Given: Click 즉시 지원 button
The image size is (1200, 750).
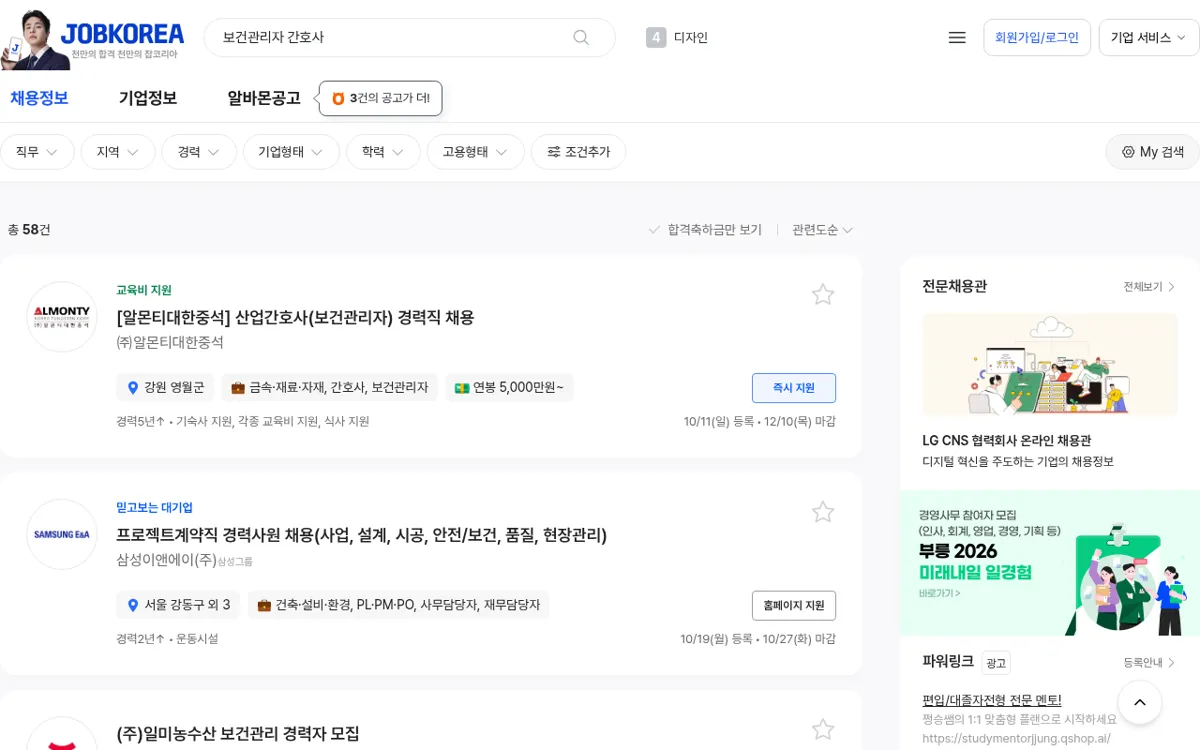Looking at the screenshot, I should click(794, 387).
